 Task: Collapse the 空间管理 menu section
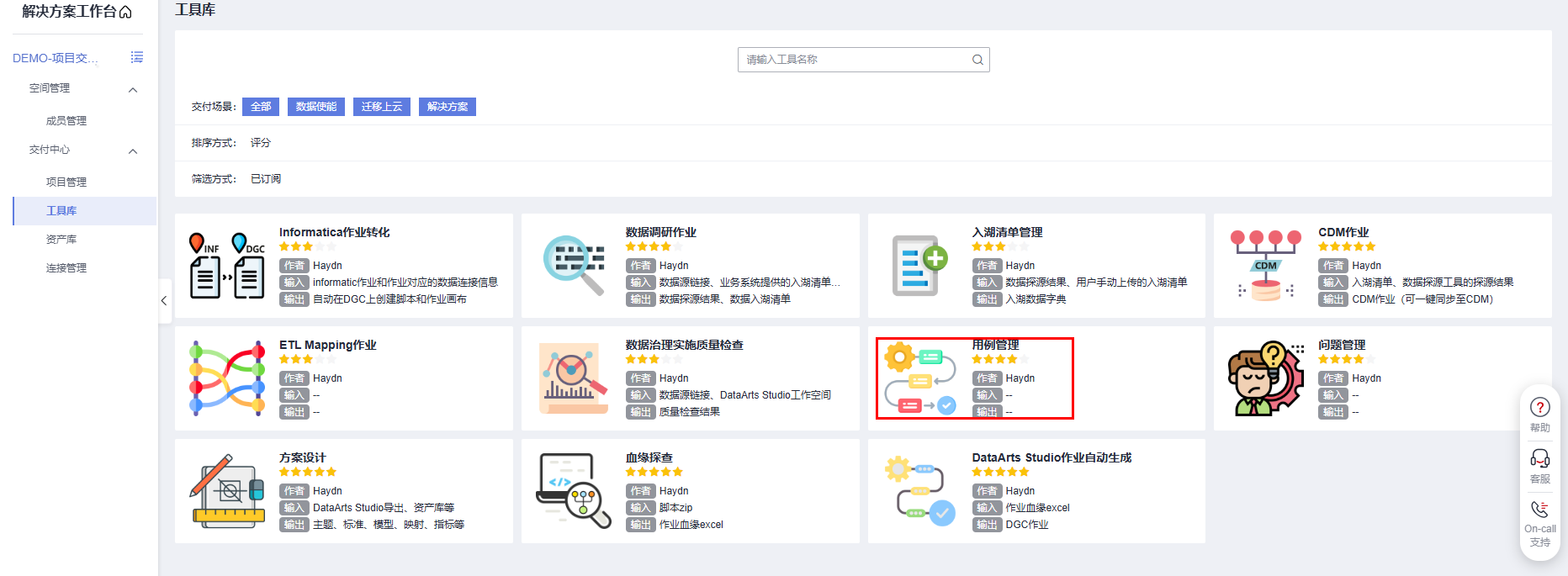133,89
